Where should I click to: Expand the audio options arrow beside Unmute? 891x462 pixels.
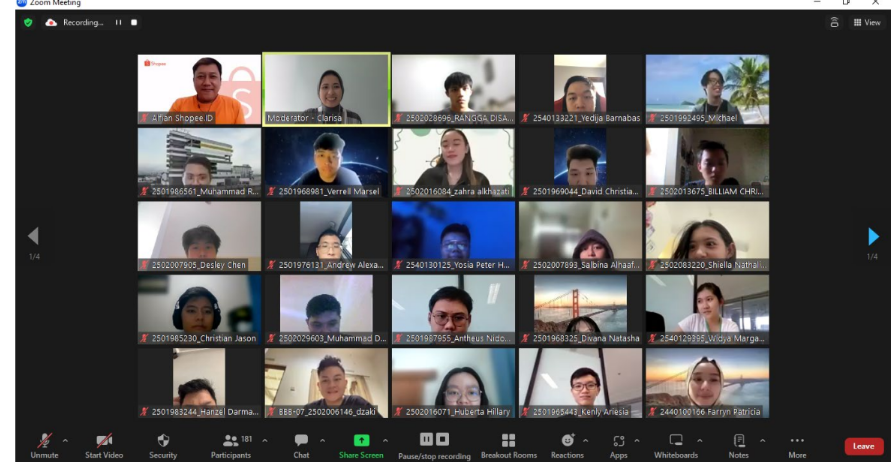point(66,440)
